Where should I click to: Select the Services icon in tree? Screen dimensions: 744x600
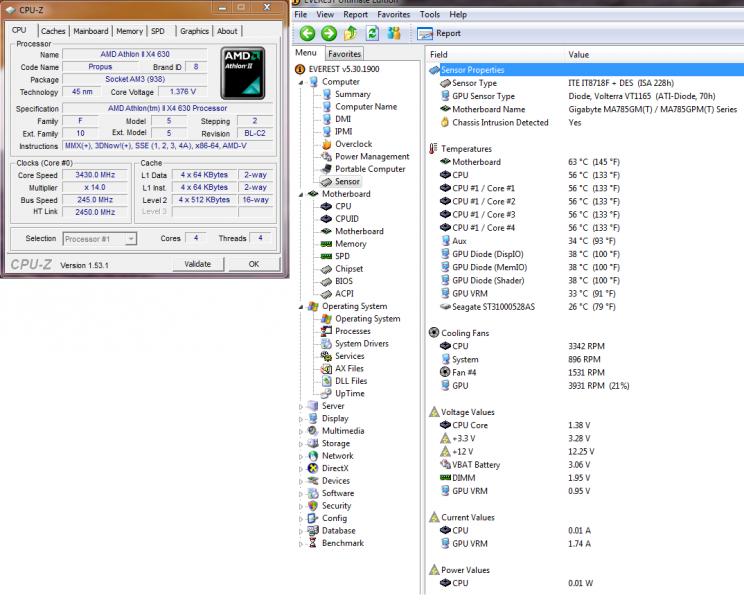(326, 356)
